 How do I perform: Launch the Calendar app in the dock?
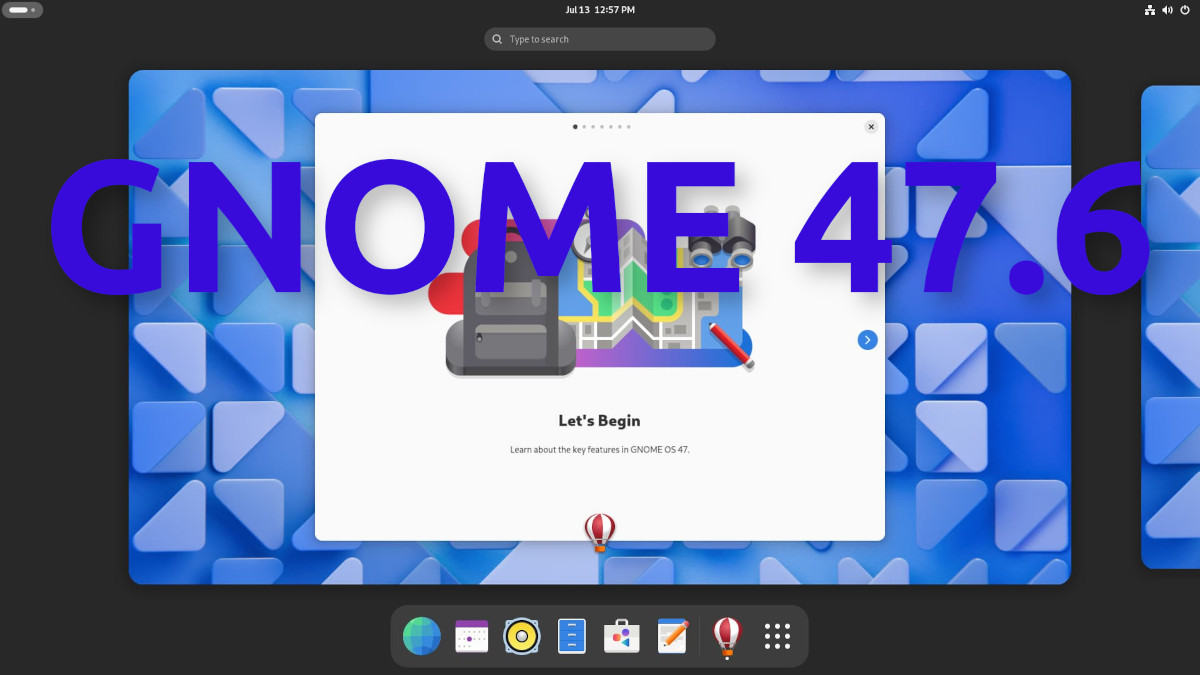click(x=472, y=636)
